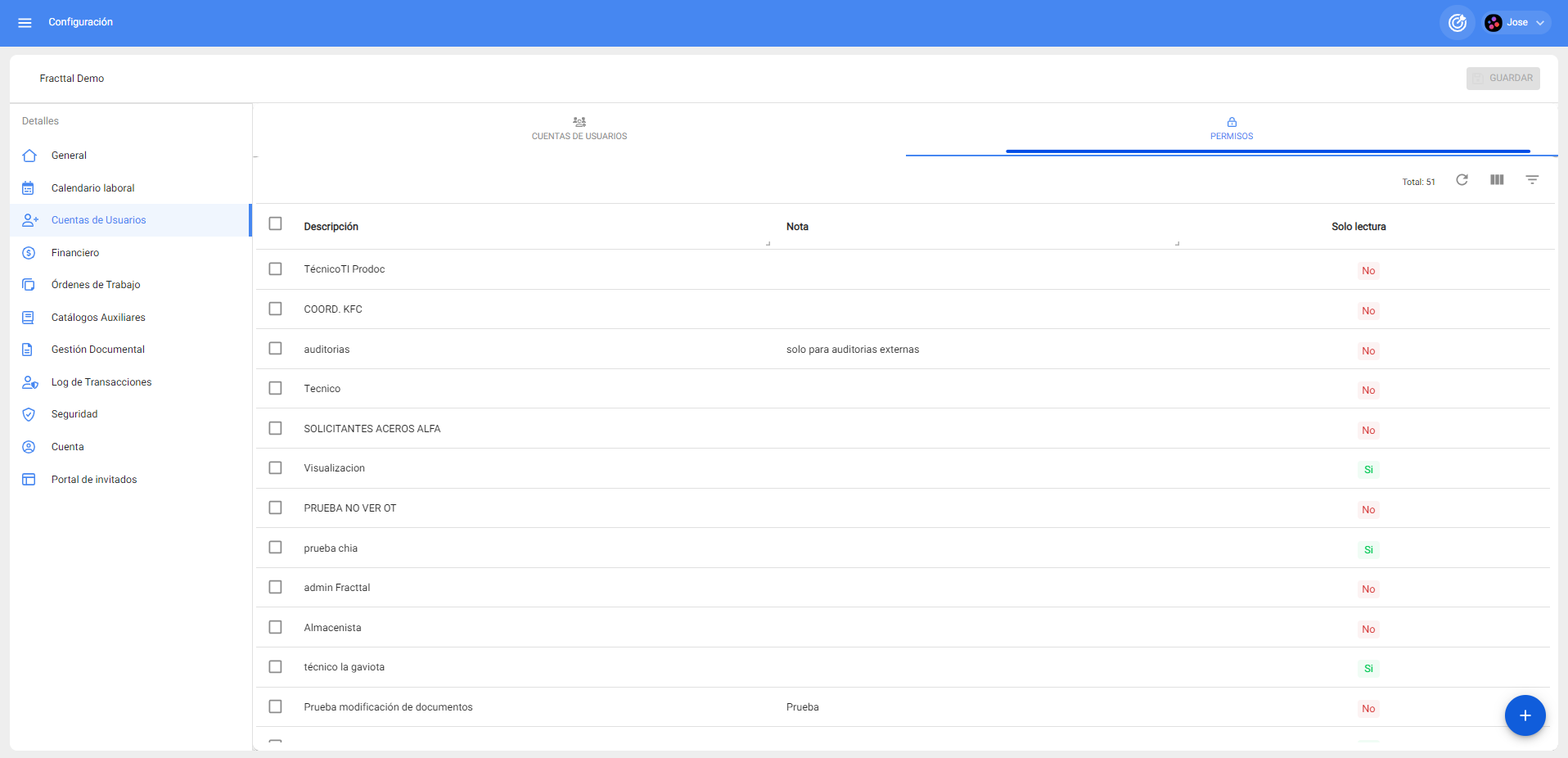
Task: Click the Nota column header
Action: 797,227
